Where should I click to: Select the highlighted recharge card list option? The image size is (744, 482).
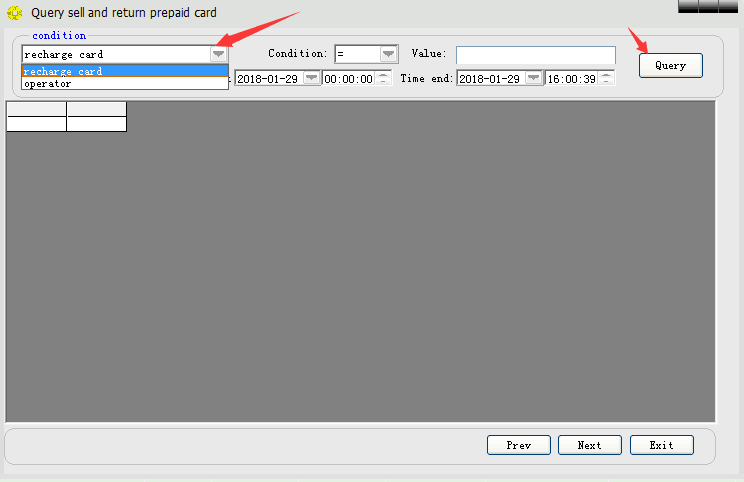(x=125, y=71)
